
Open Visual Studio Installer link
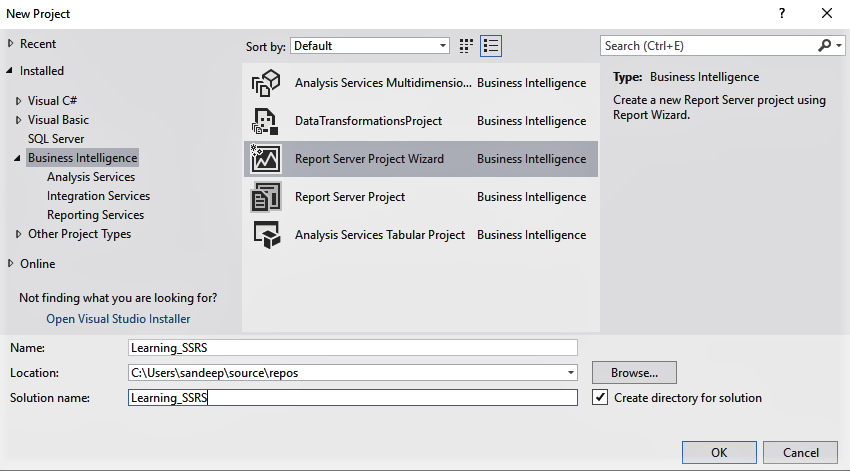click(118, 319)
